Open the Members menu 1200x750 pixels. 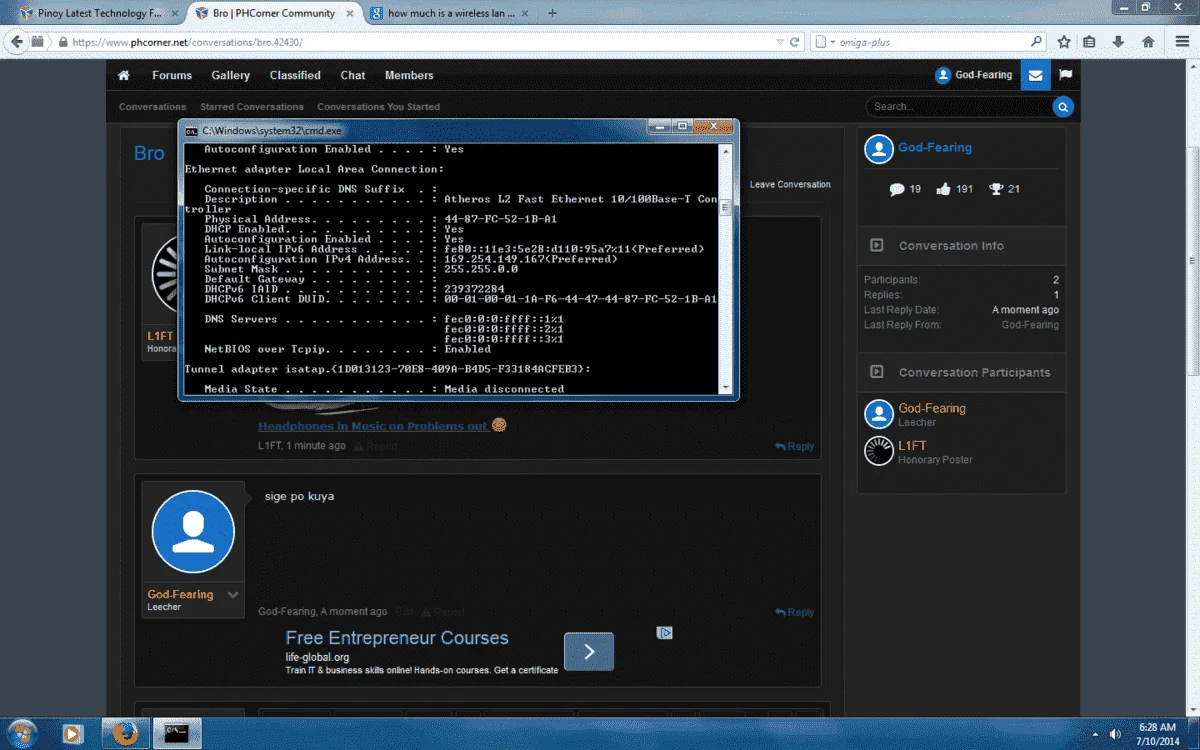tap(409, 75)
